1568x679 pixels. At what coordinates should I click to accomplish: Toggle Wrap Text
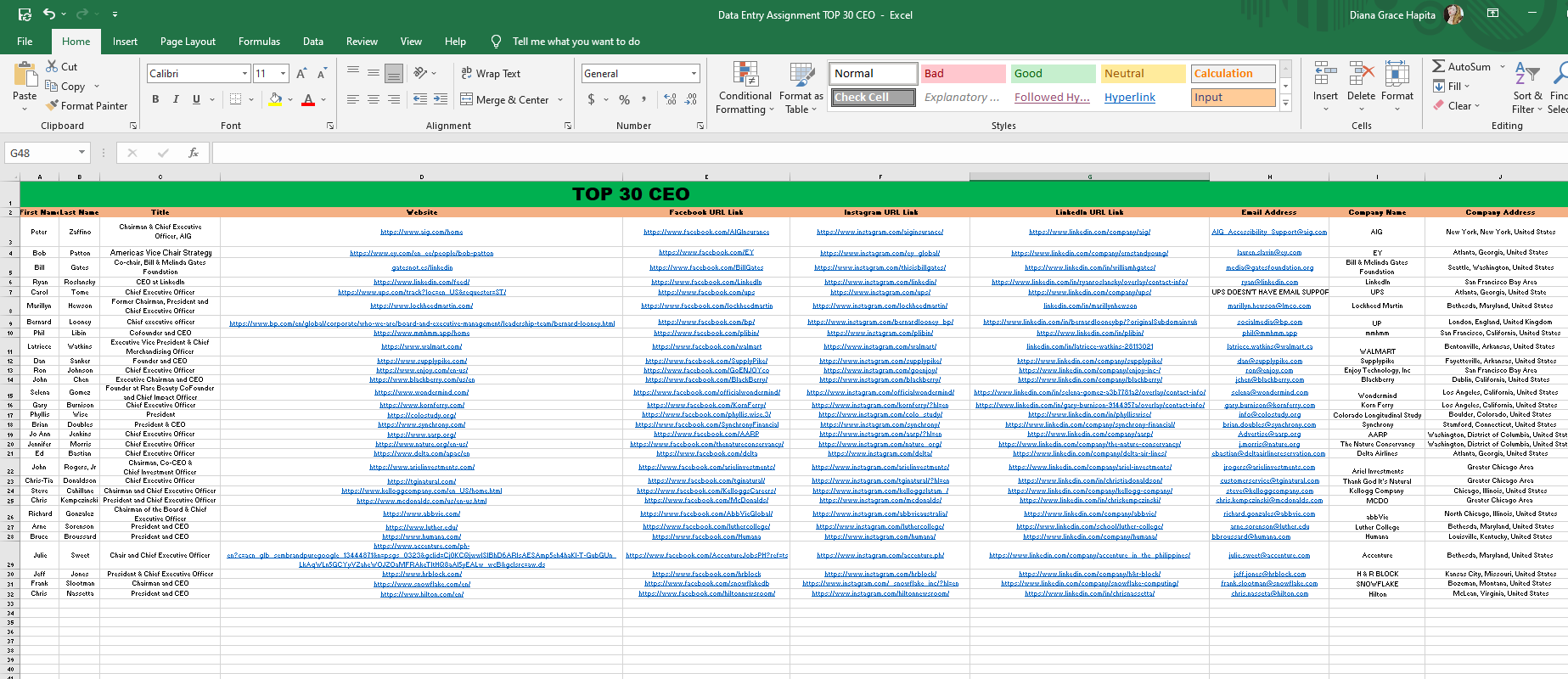coord(491,74)
